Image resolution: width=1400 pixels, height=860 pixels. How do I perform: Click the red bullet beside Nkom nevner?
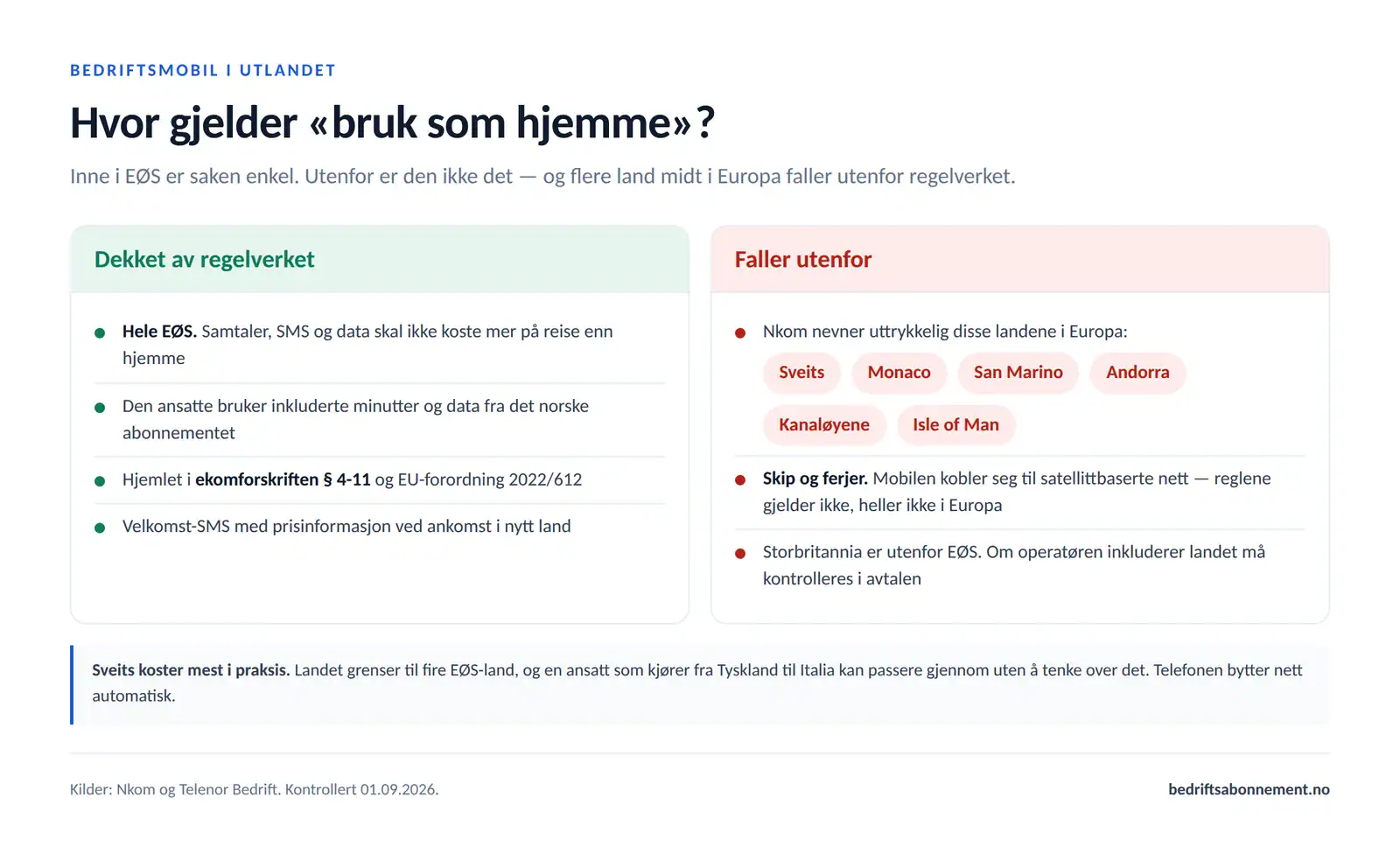click(x=740, y=332)
